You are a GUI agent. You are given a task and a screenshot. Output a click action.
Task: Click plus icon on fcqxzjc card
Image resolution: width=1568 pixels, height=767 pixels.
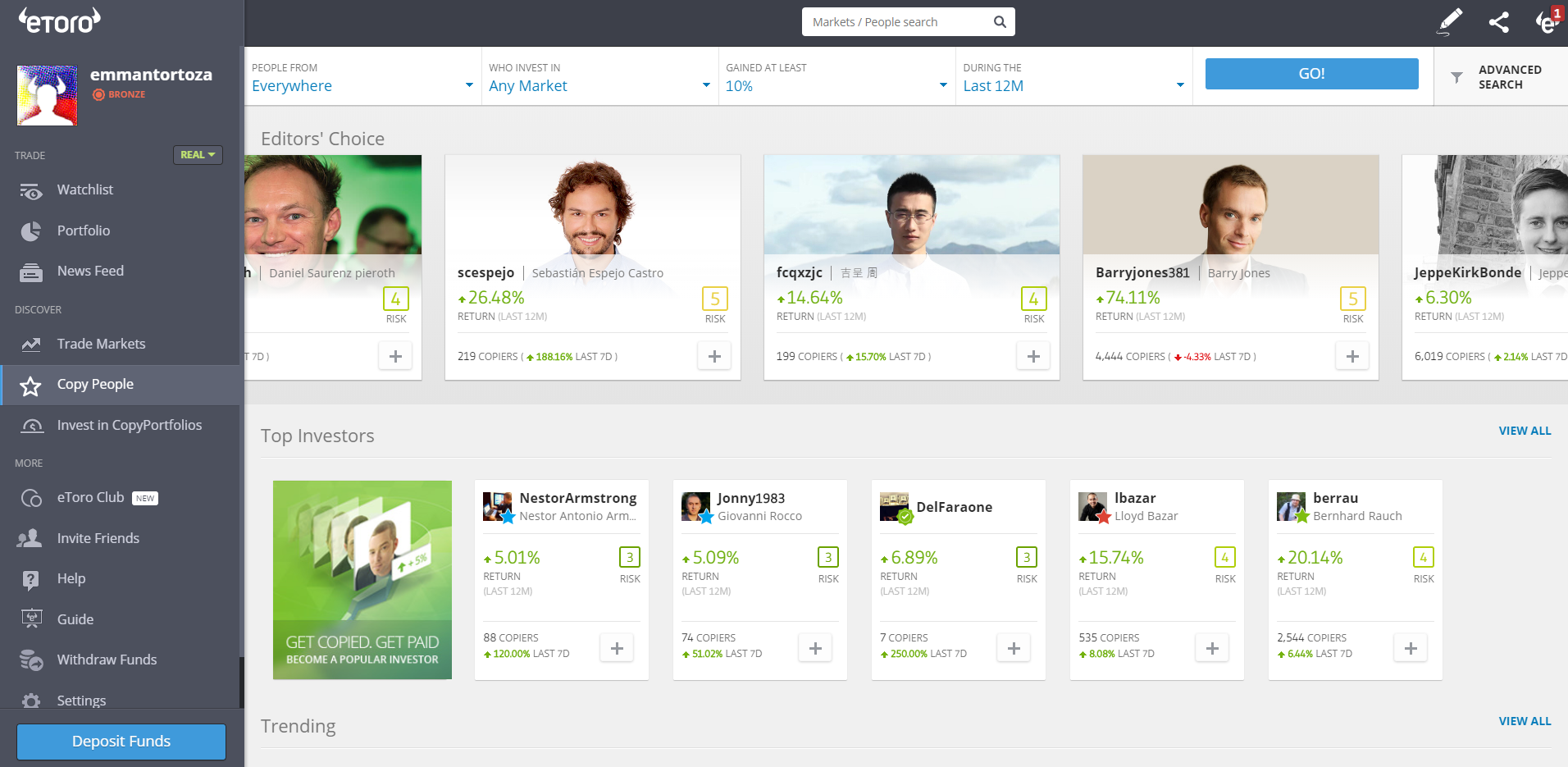tap(1033, 356)
